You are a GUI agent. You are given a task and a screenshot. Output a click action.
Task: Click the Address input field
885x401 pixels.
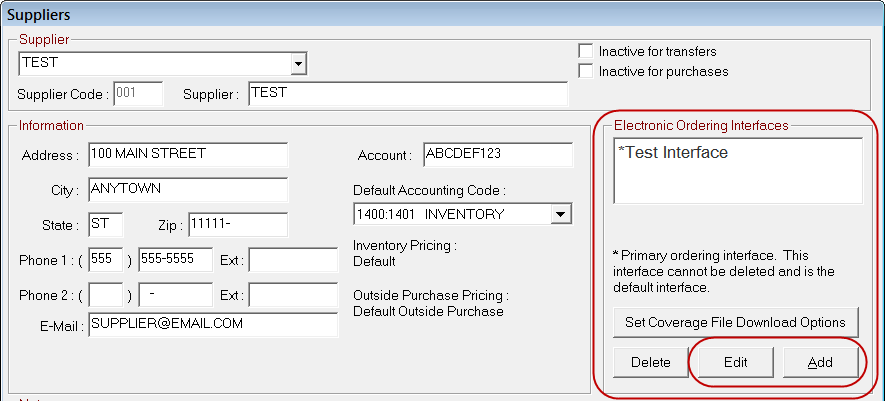tap(187, 155)
